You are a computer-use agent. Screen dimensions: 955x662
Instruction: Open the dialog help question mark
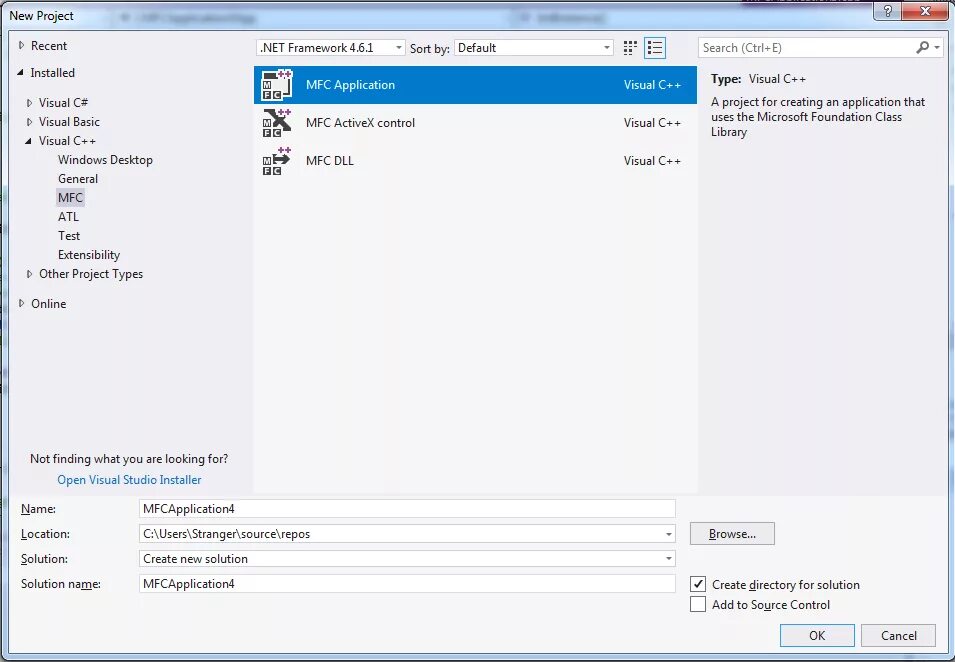[887, 11]
